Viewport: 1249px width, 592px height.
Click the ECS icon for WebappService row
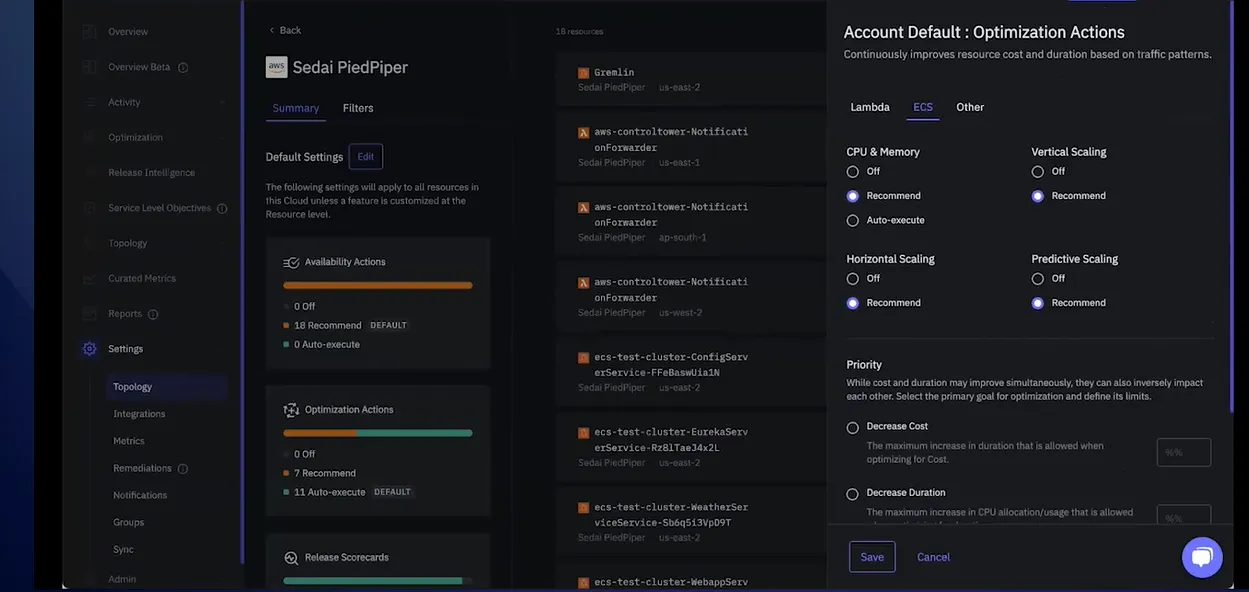coord(583,582)
